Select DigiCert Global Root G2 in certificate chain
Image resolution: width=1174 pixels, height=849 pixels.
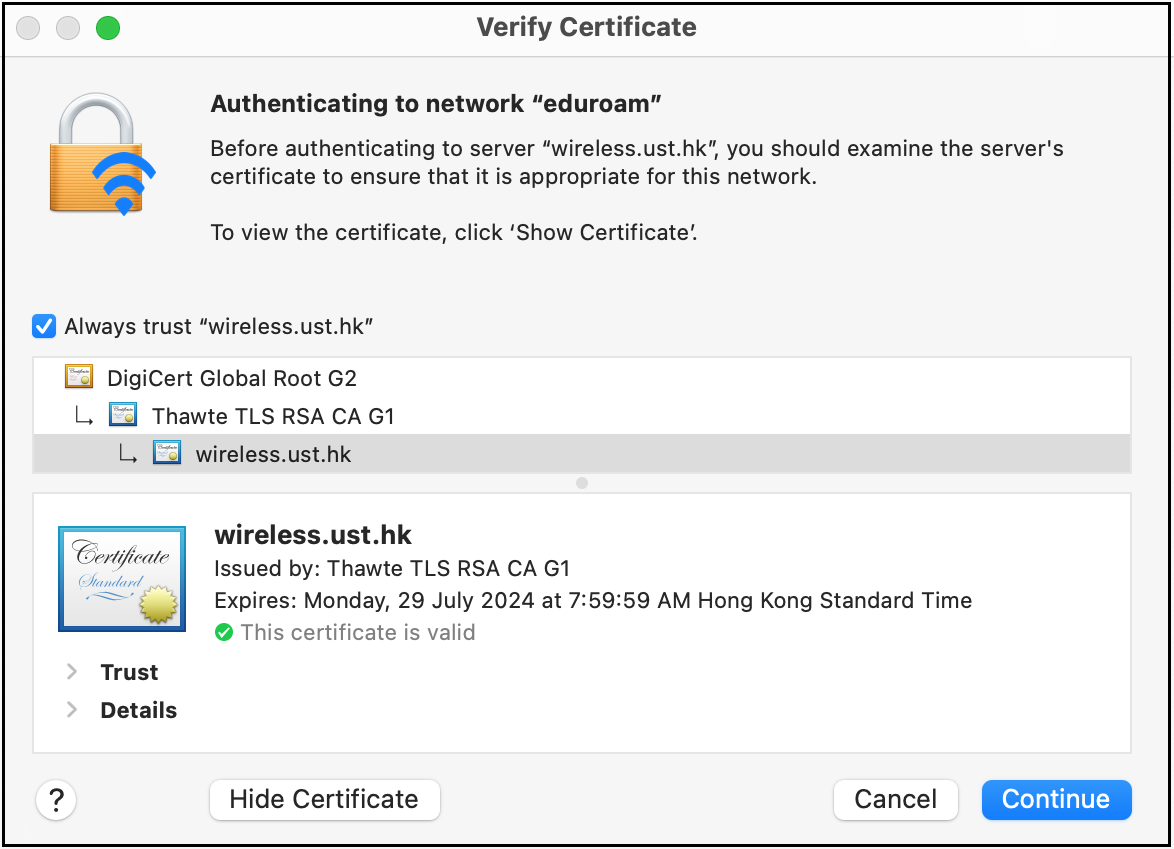[x=231, y=378]
